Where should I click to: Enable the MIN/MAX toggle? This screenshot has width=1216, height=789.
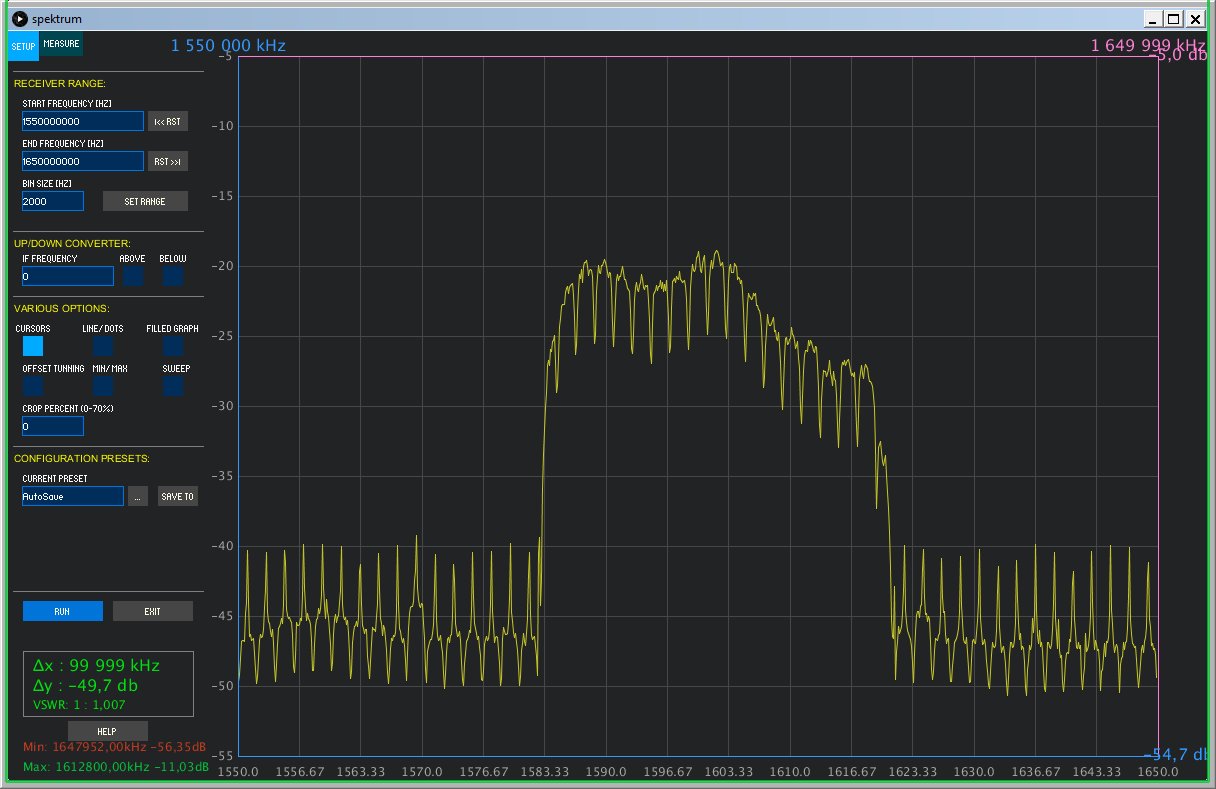103,386
